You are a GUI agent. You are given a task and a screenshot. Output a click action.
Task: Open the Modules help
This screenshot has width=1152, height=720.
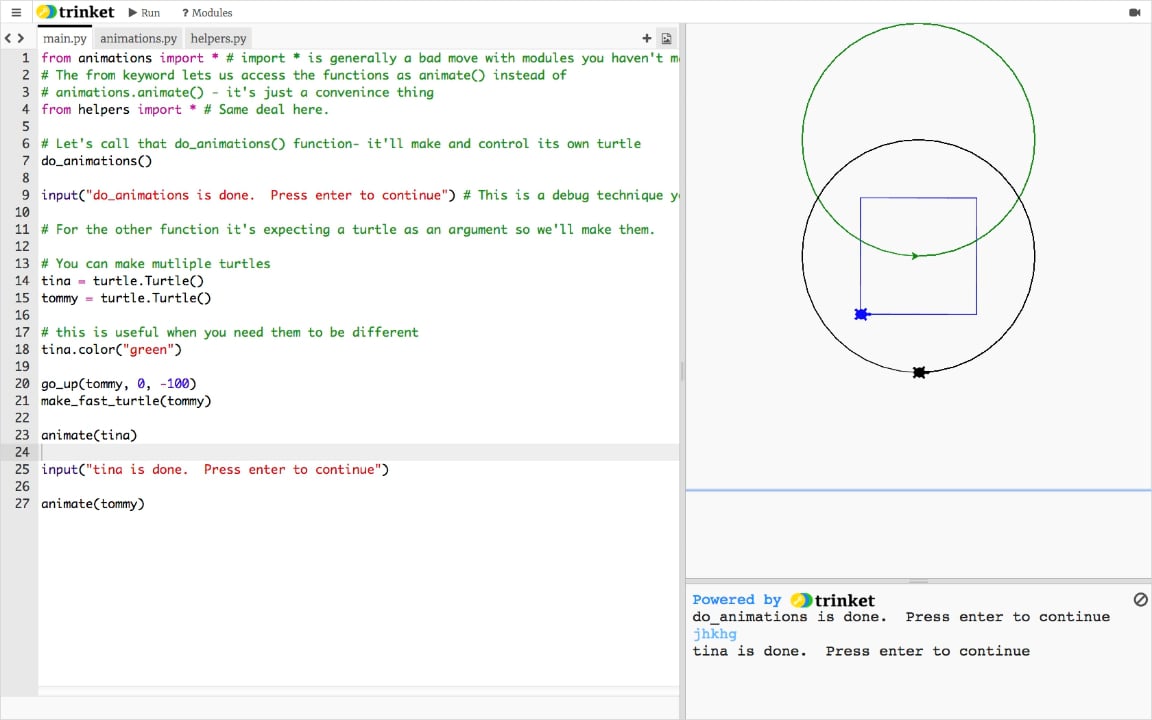[x=207, y=13]
